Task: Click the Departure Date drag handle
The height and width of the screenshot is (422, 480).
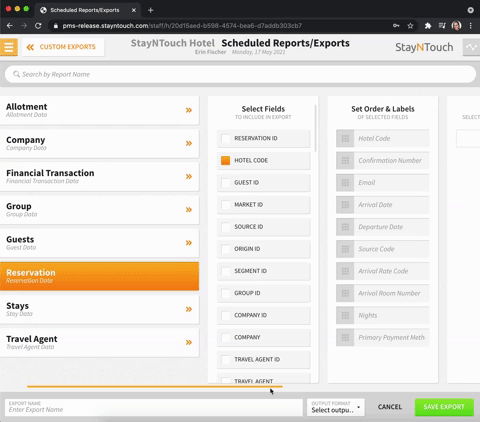Action: pos(345,227)
